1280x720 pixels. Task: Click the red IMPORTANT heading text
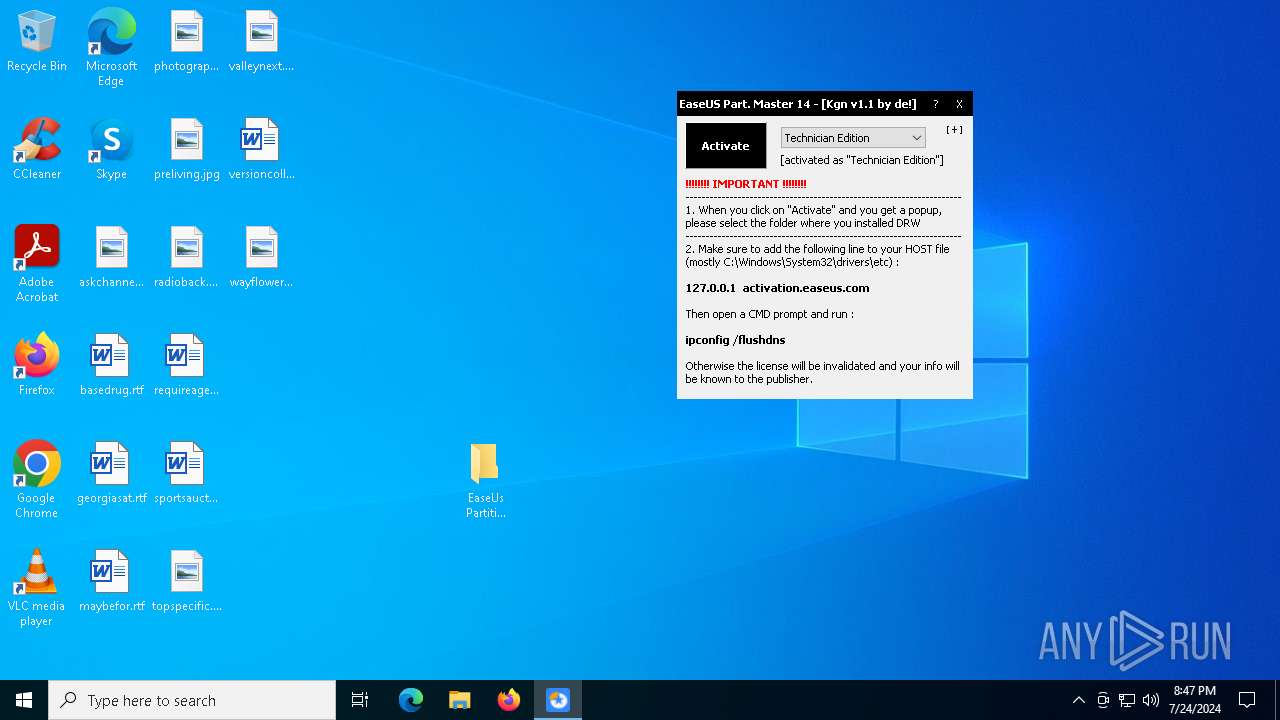coord(746,184)
